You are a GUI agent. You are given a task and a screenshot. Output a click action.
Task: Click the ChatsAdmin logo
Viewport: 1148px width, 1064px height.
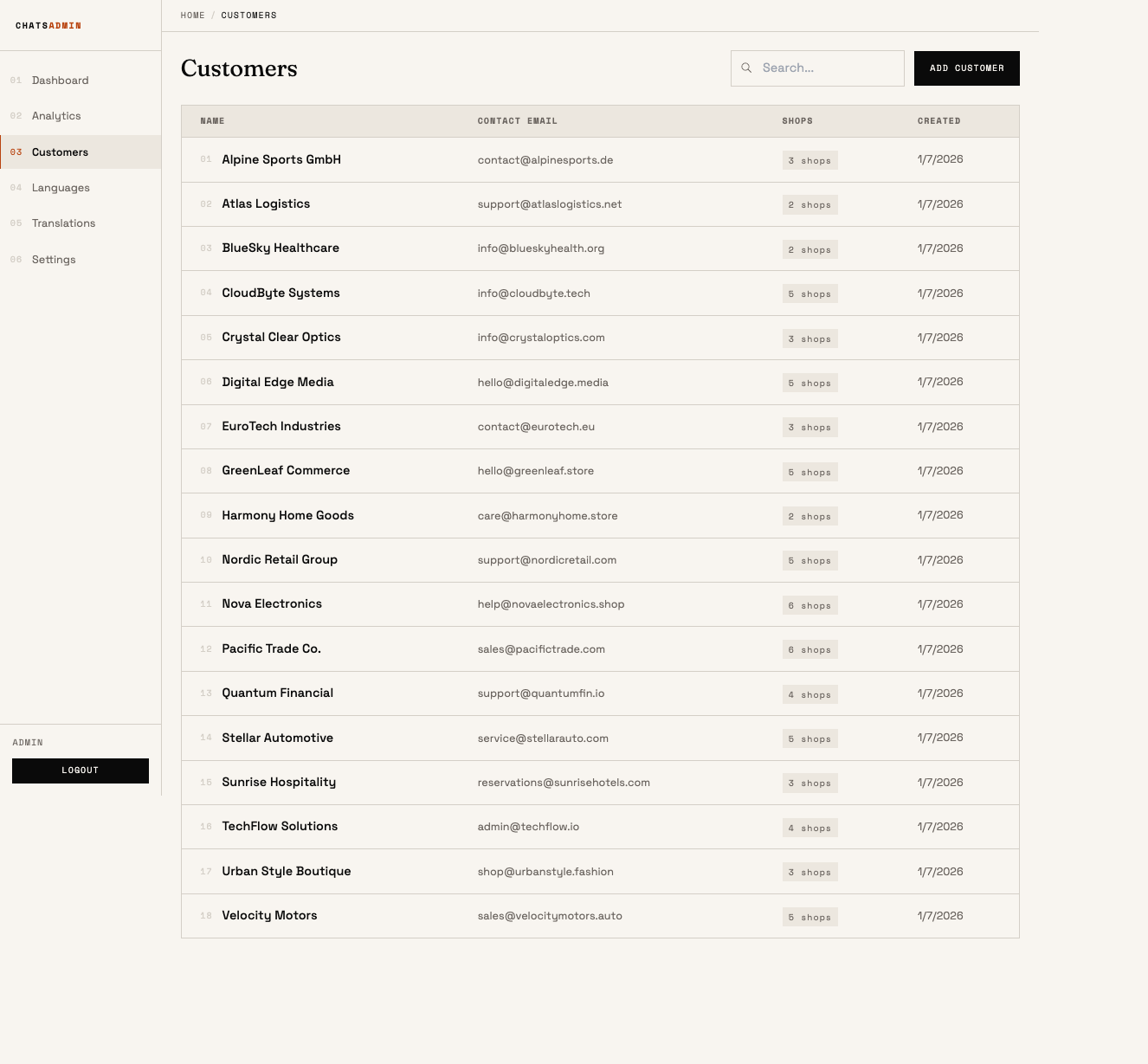coord(48,26)
